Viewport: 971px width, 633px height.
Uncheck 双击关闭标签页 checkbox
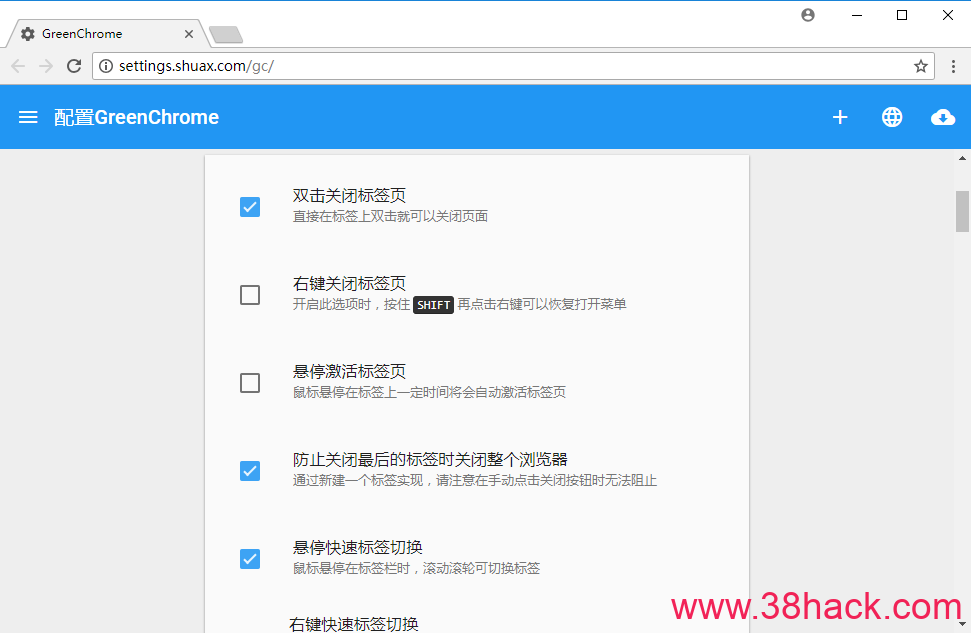[250, 207]
